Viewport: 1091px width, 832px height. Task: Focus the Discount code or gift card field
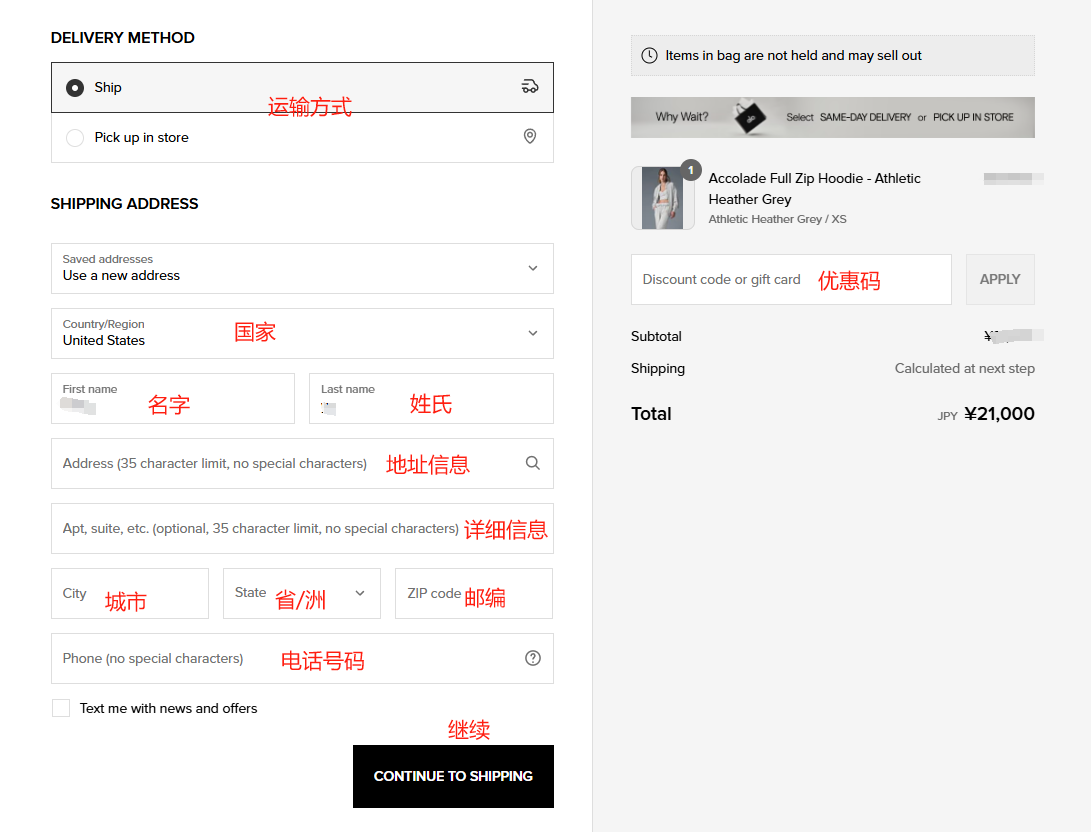(x=790, y=279)
